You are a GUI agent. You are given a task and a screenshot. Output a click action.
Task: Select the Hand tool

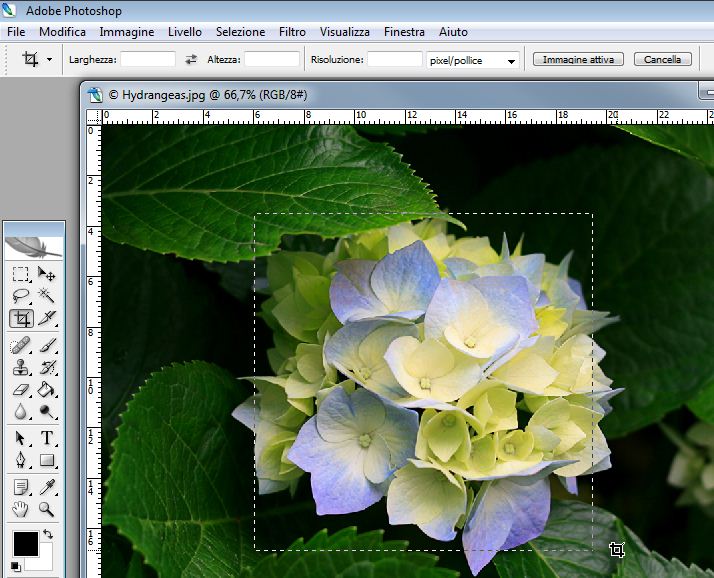click(20, 509)
